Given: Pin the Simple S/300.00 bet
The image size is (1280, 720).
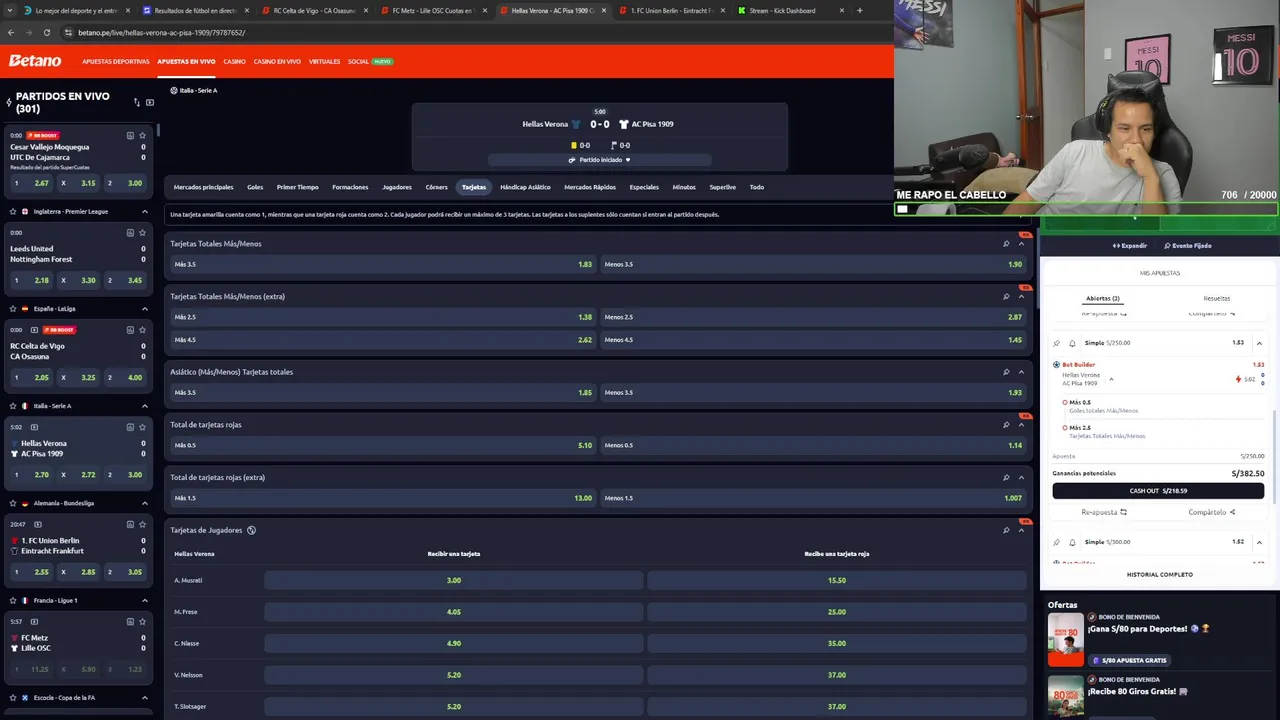Looking at the screenshot, I should point(1057,542).
